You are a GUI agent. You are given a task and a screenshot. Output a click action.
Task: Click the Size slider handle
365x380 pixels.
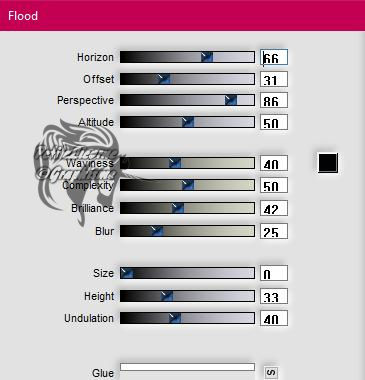pos(127,273)
